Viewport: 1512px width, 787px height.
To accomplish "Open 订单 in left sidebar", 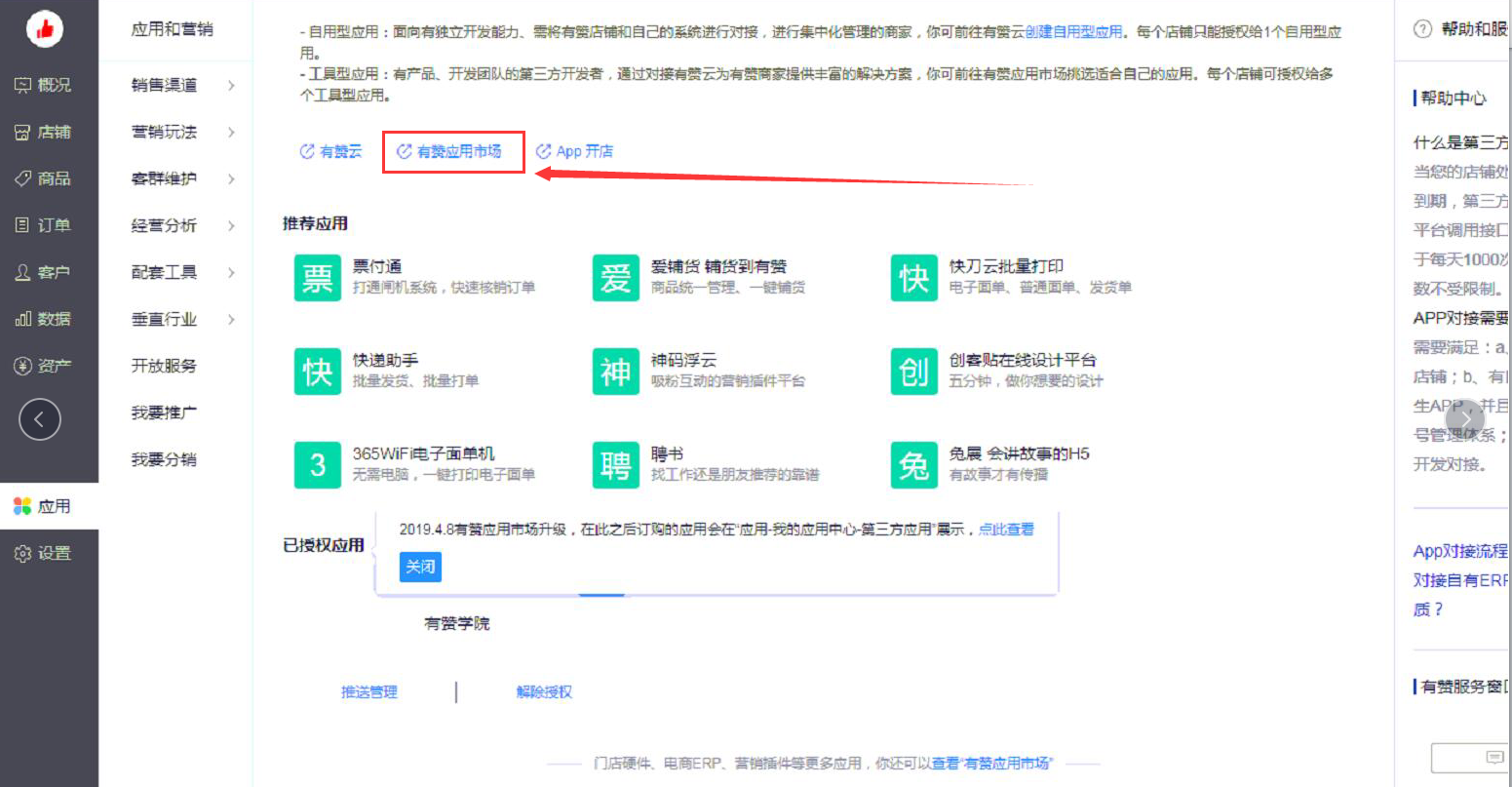I will pos(44,225).
